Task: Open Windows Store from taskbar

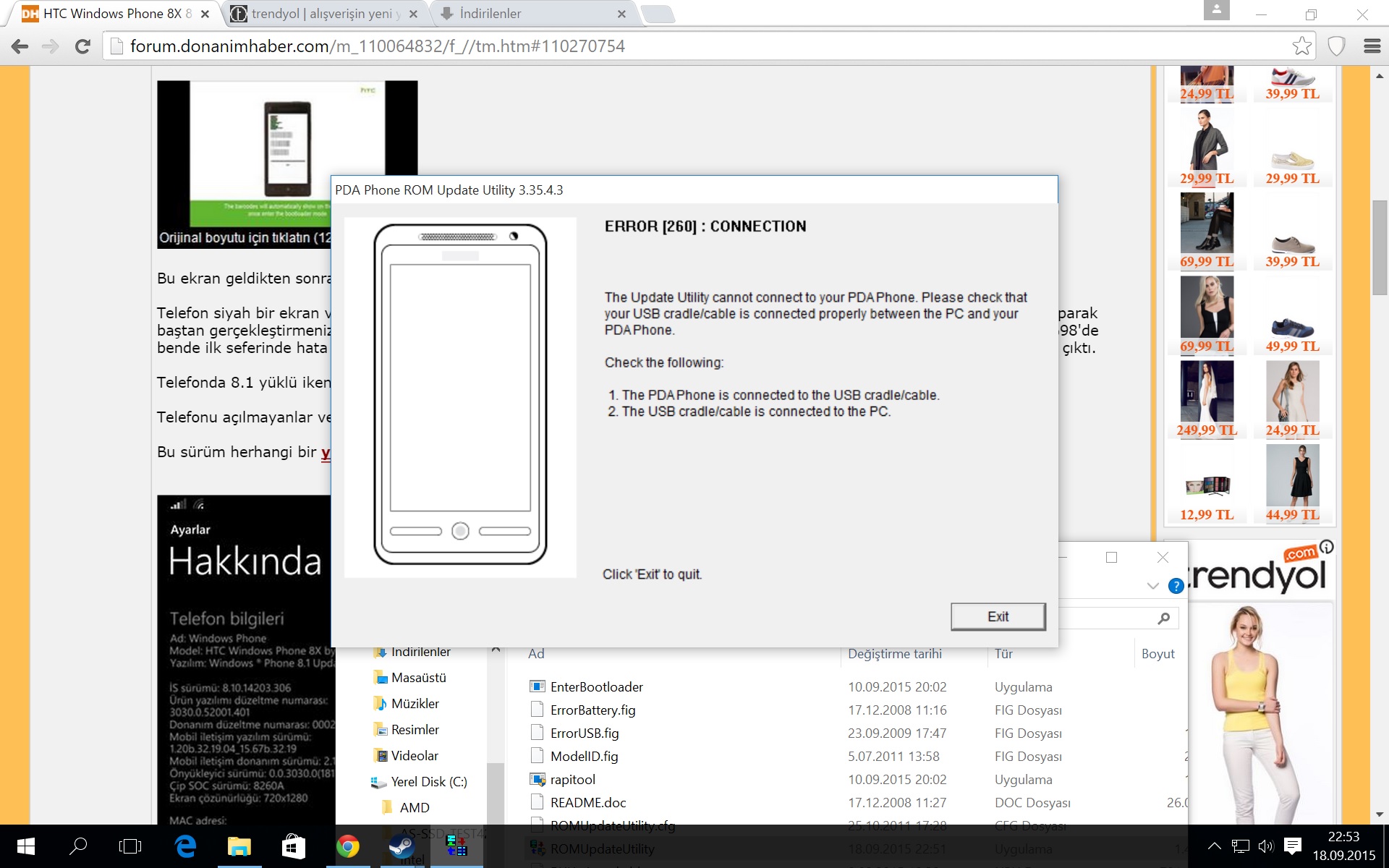Action: (293, 846)
